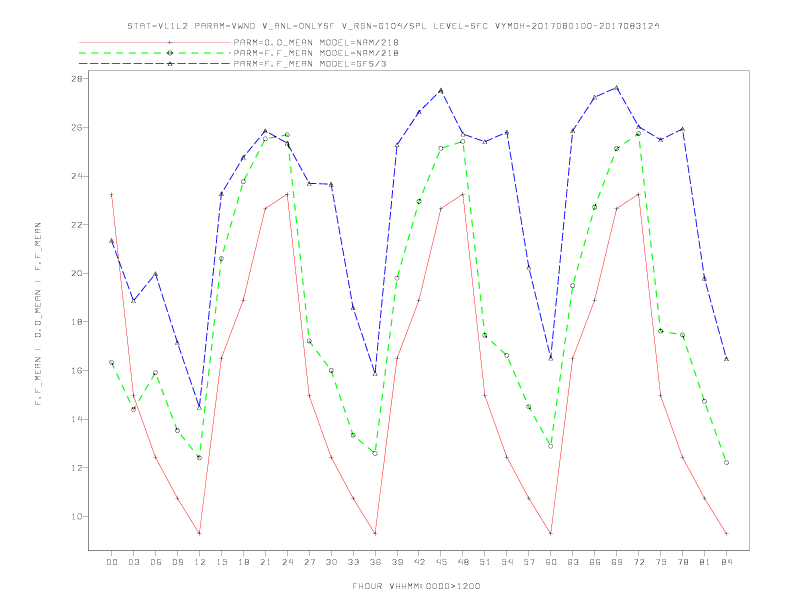Click the green NAM circle data point at hour 84
The width and height of the screenshot is (792, 612).
726,463
